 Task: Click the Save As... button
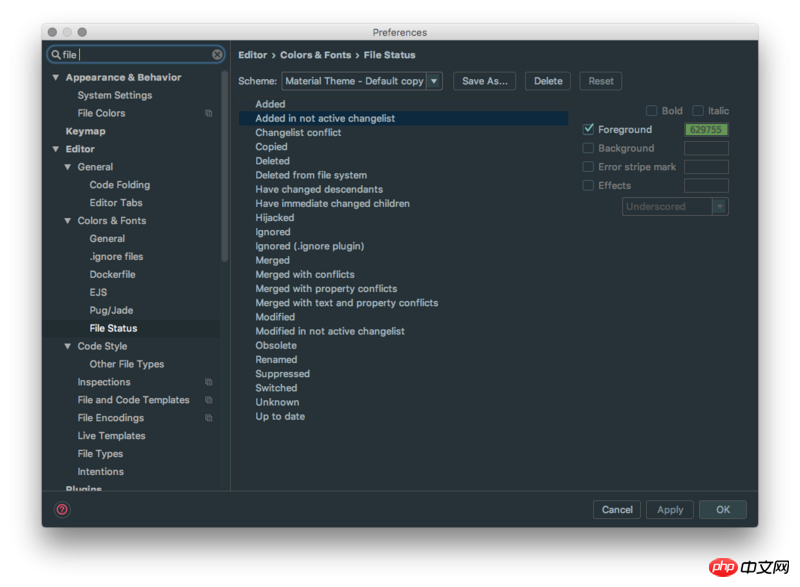pos(484,81)
